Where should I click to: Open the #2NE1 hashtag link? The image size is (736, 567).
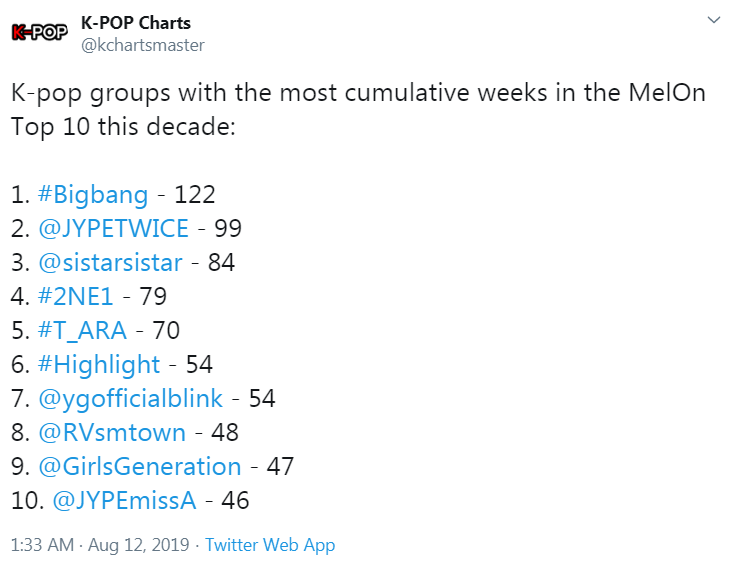pyautogui.click(x=77, y=297)
